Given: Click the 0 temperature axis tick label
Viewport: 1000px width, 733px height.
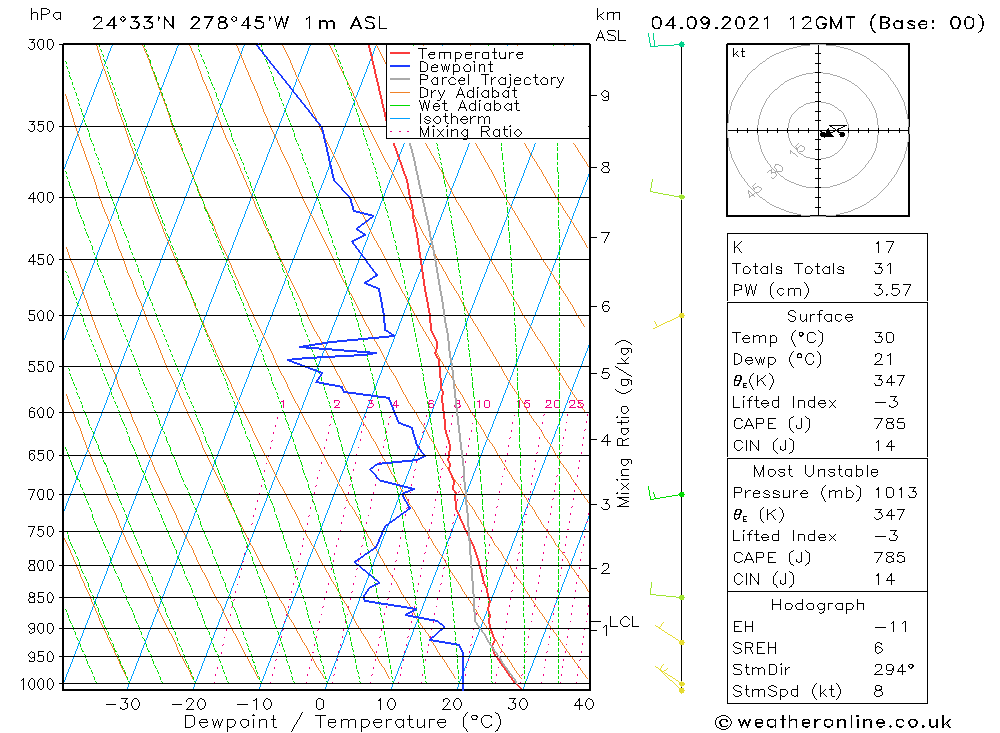Looking at the screenshot, I should click(x=320, y=704).
